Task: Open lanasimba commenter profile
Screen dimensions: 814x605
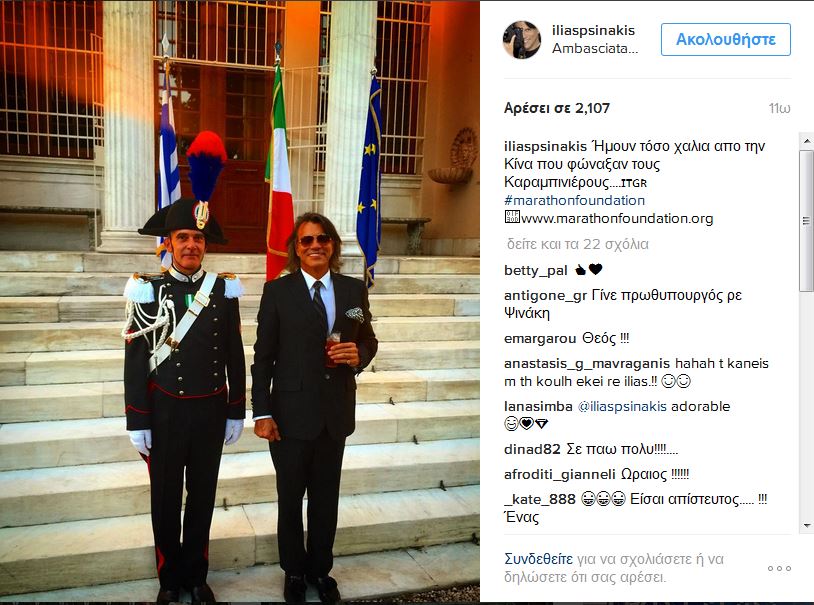Action: point(538,406)
